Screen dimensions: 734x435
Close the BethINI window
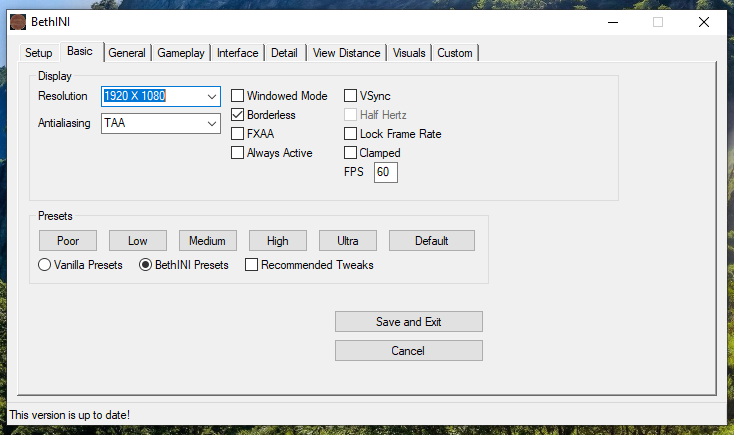[x=704, y=22]
